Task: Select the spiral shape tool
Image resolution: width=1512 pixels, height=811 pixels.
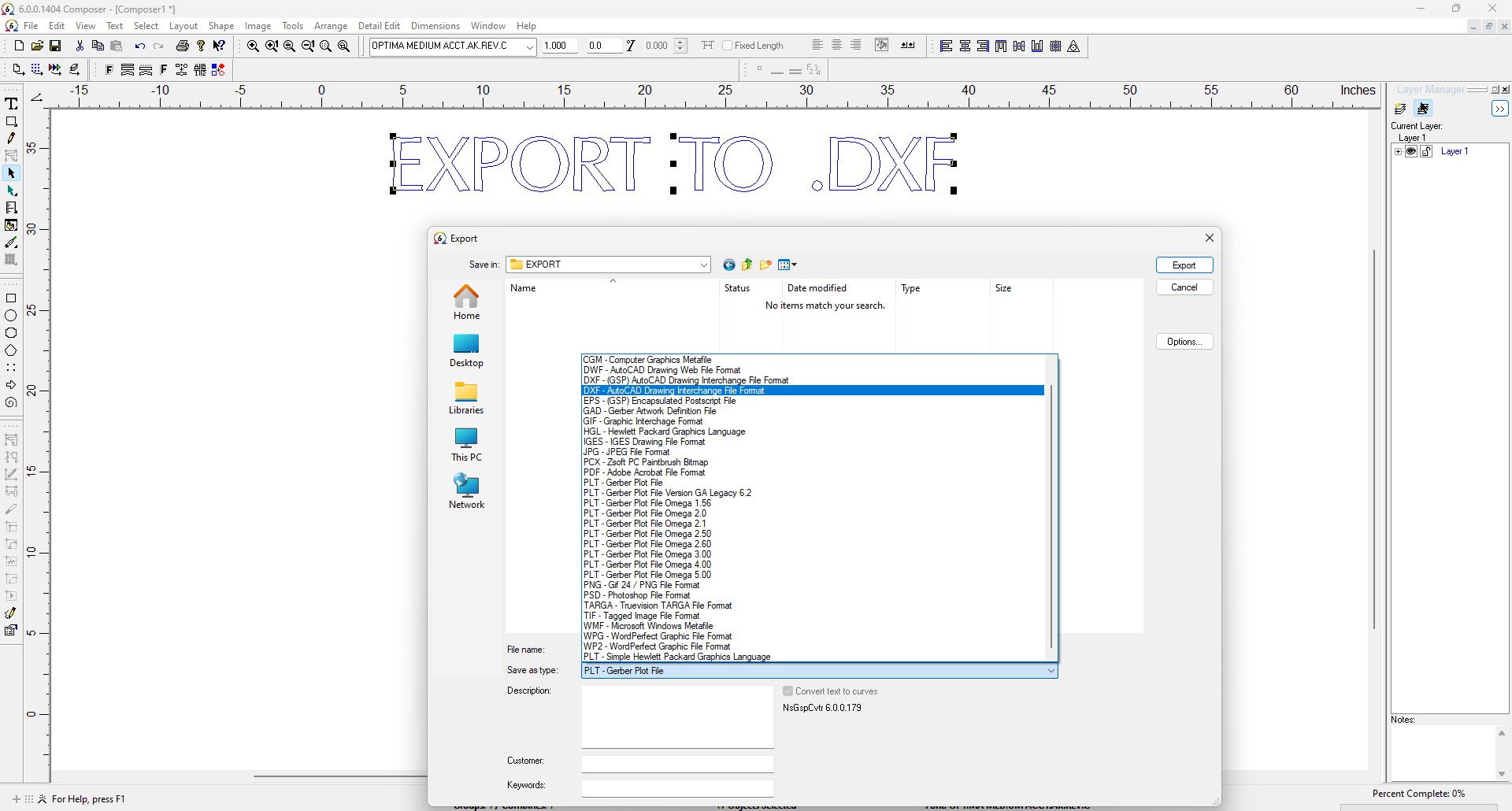Action: point(11,402)
